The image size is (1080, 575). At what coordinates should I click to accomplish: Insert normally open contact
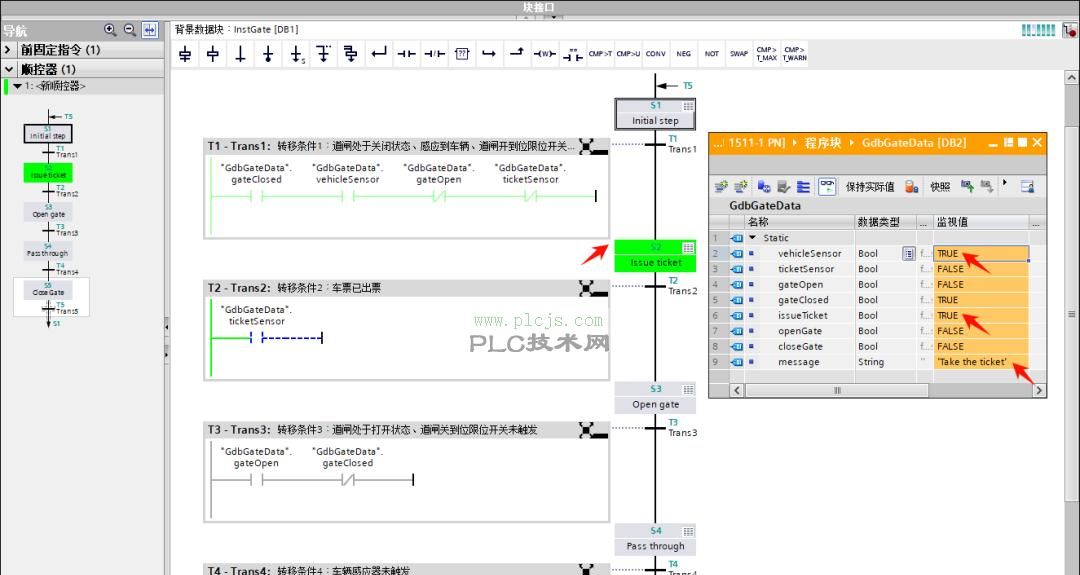coord(406,54)
